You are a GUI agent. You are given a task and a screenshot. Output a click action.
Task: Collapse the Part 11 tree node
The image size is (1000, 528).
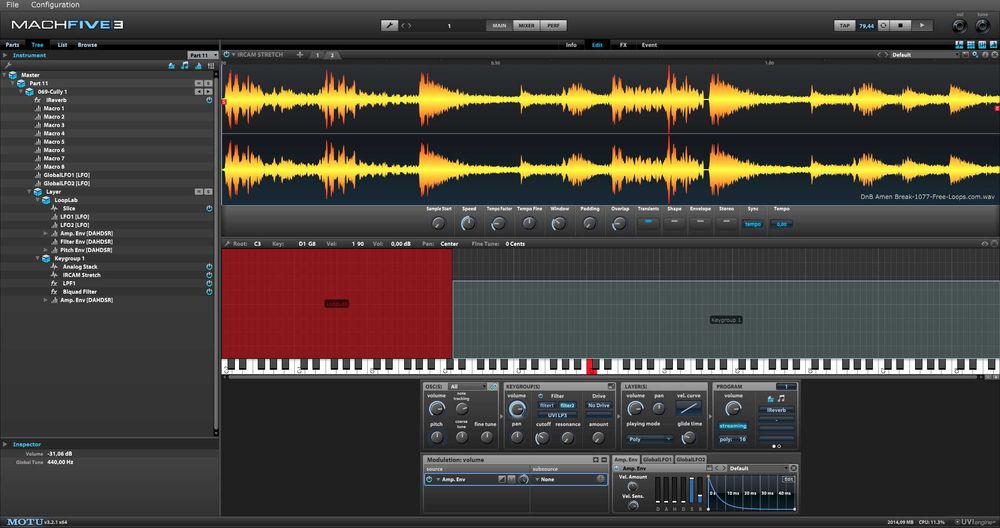(x=13, y=84)
